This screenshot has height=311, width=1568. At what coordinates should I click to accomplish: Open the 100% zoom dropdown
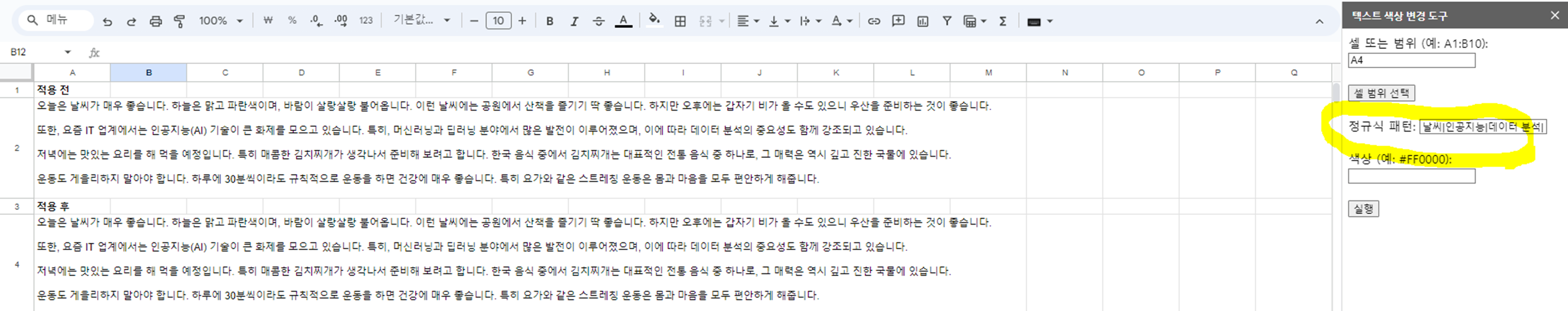[x=221, y=21]
